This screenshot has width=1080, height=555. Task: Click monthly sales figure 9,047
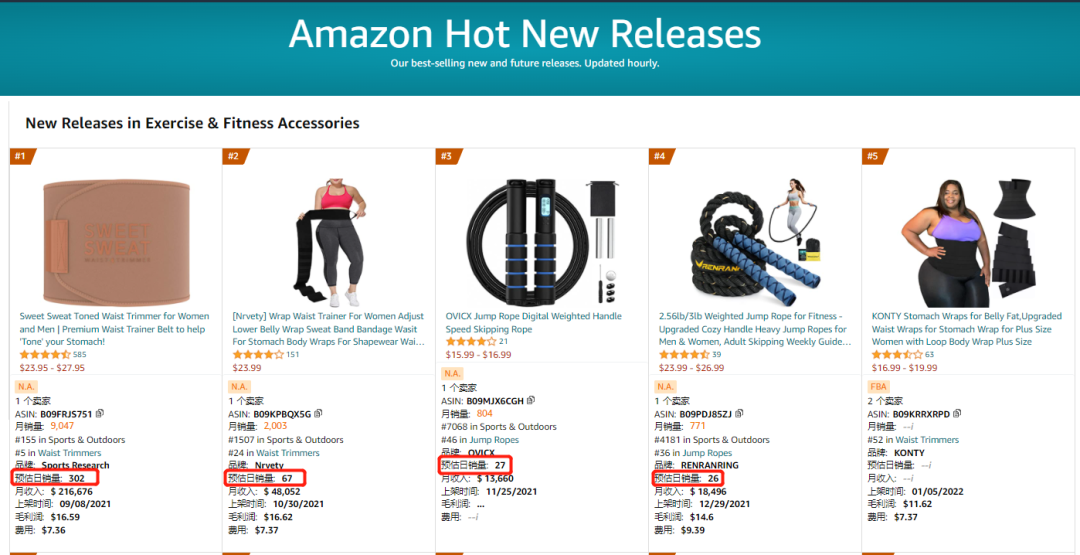(x=62, y=426)
